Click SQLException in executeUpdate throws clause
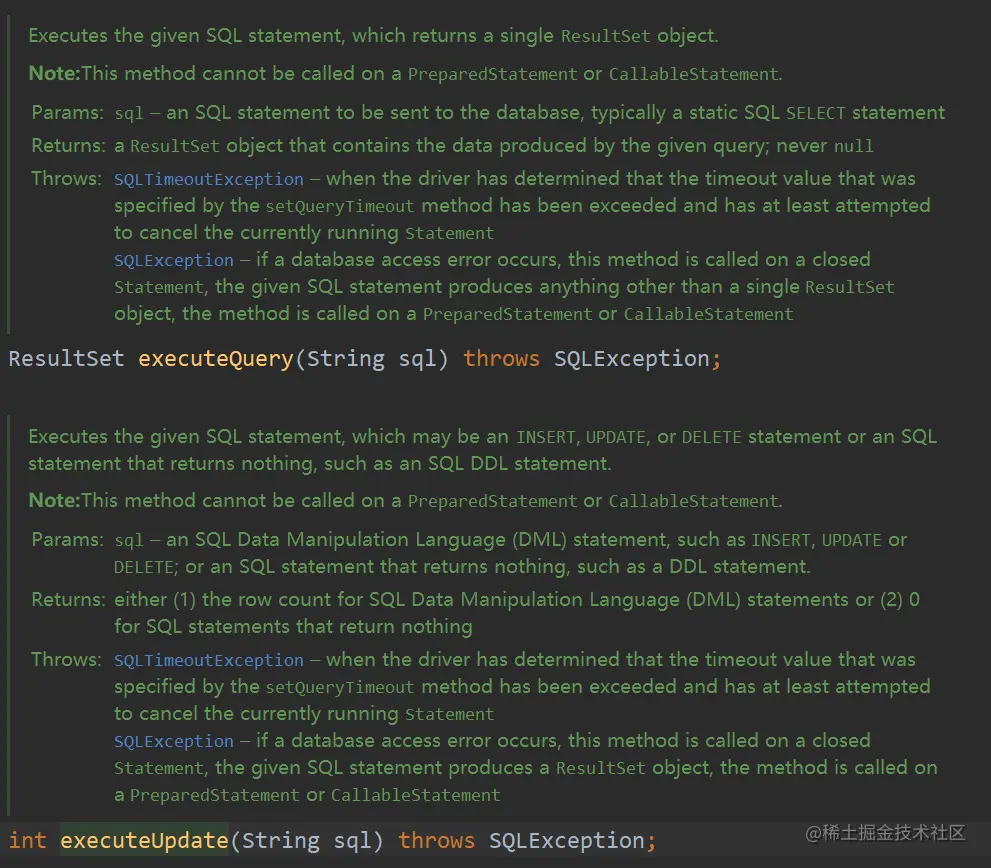 tap(566, 840)
